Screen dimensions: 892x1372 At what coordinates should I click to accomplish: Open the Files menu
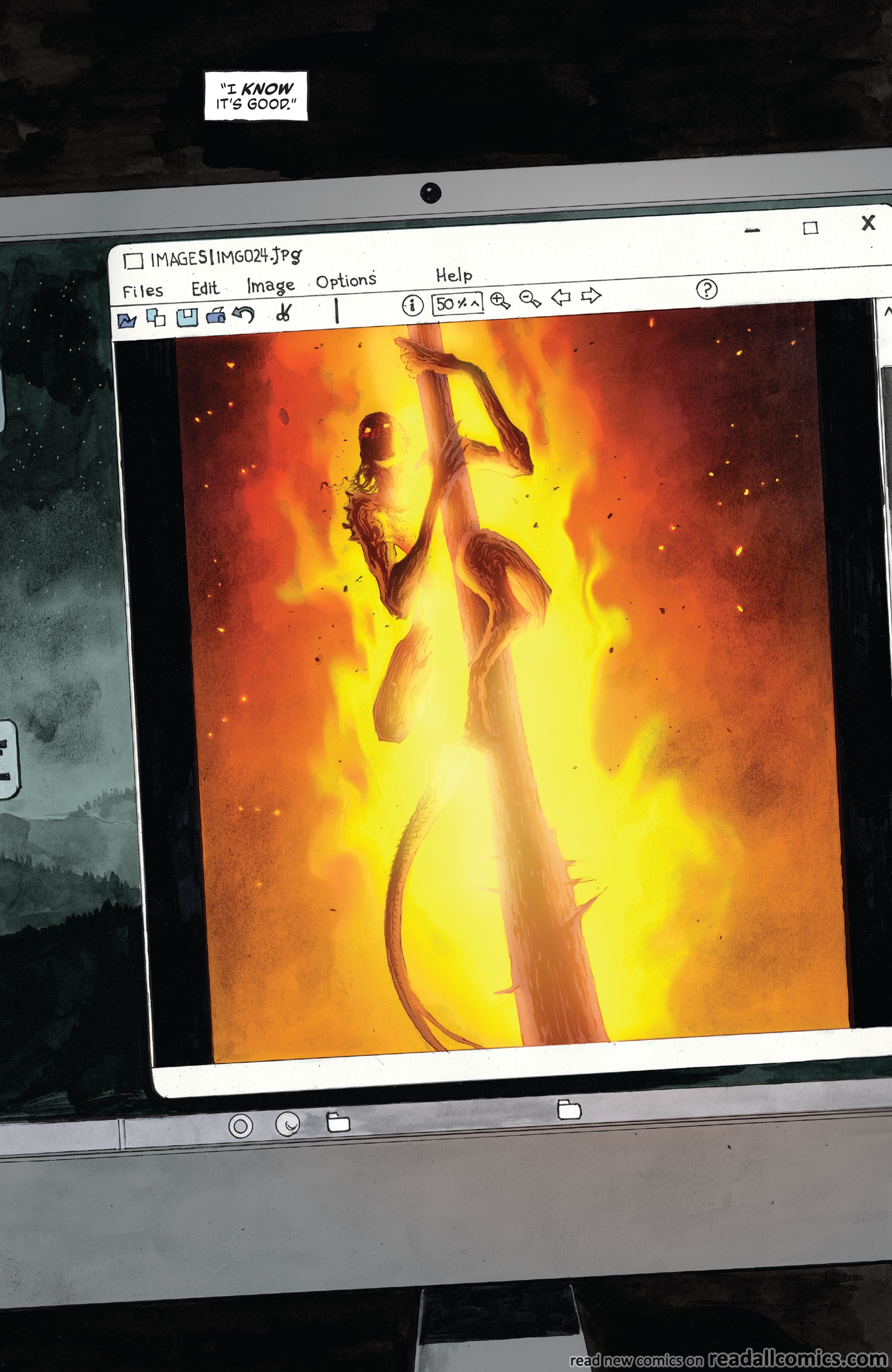[x=142, y=290]
